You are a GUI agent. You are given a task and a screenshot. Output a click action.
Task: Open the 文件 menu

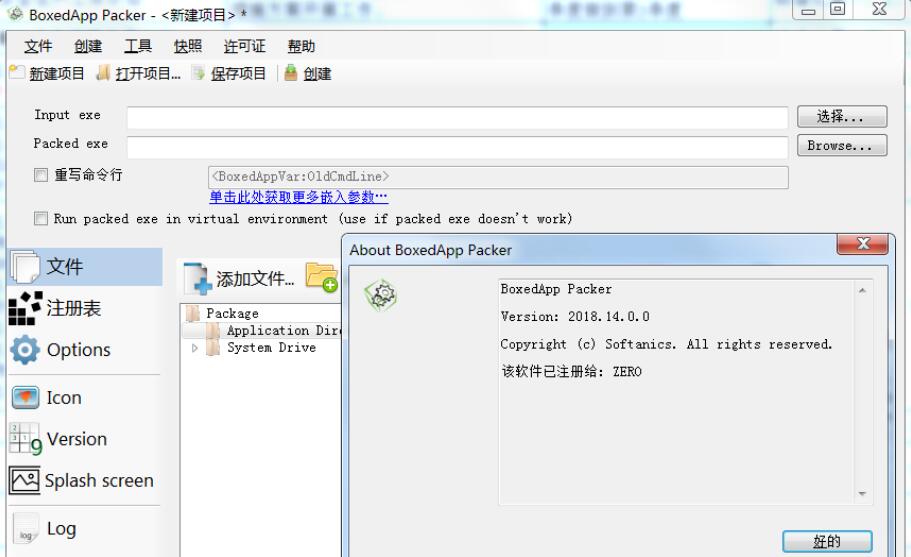coord(38,46)
